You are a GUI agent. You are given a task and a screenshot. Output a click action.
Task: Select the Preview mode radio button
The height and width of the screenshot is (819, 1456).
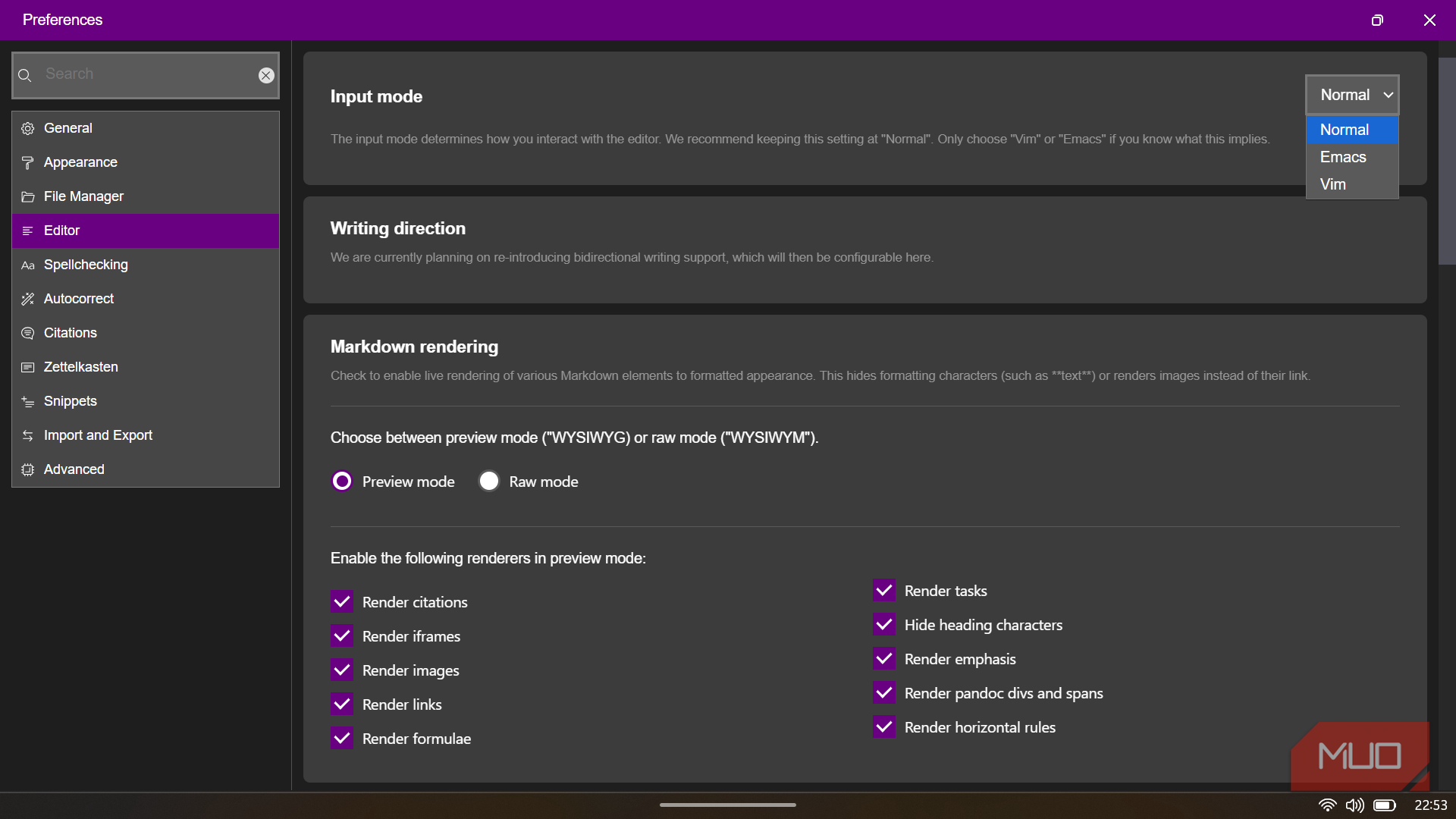tap(342, 482)
